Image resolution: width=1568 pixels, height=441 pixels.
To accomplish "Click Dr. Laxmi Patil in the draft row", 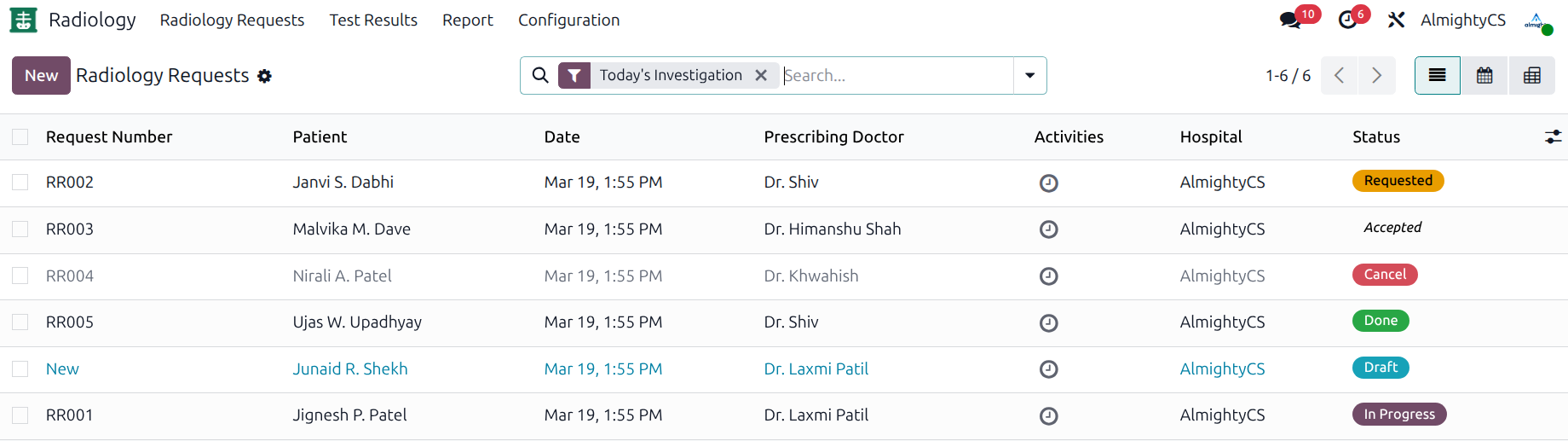I will pos(816,368).
